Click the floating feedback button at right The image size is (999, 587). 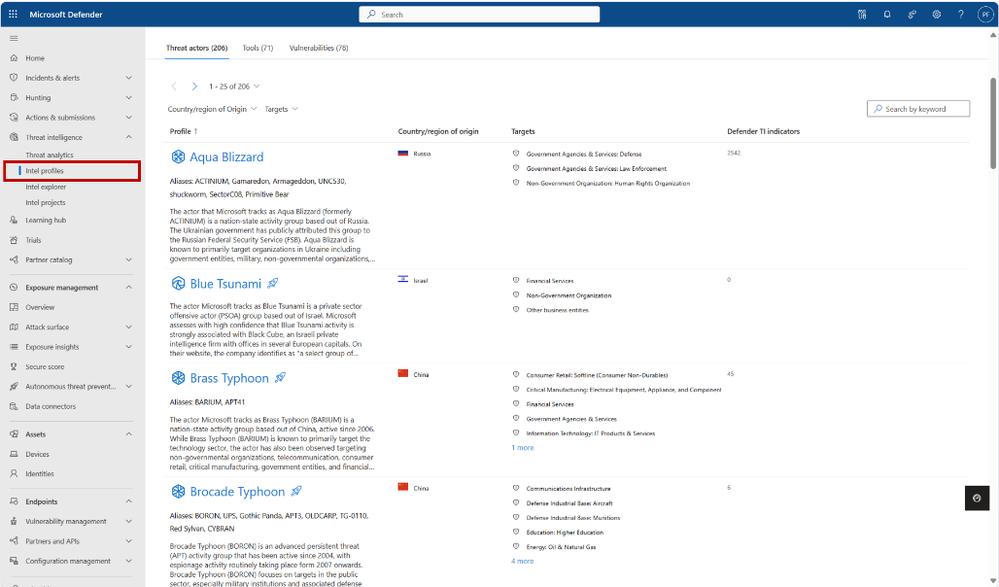pyautogui.click(x=977, y=498)
